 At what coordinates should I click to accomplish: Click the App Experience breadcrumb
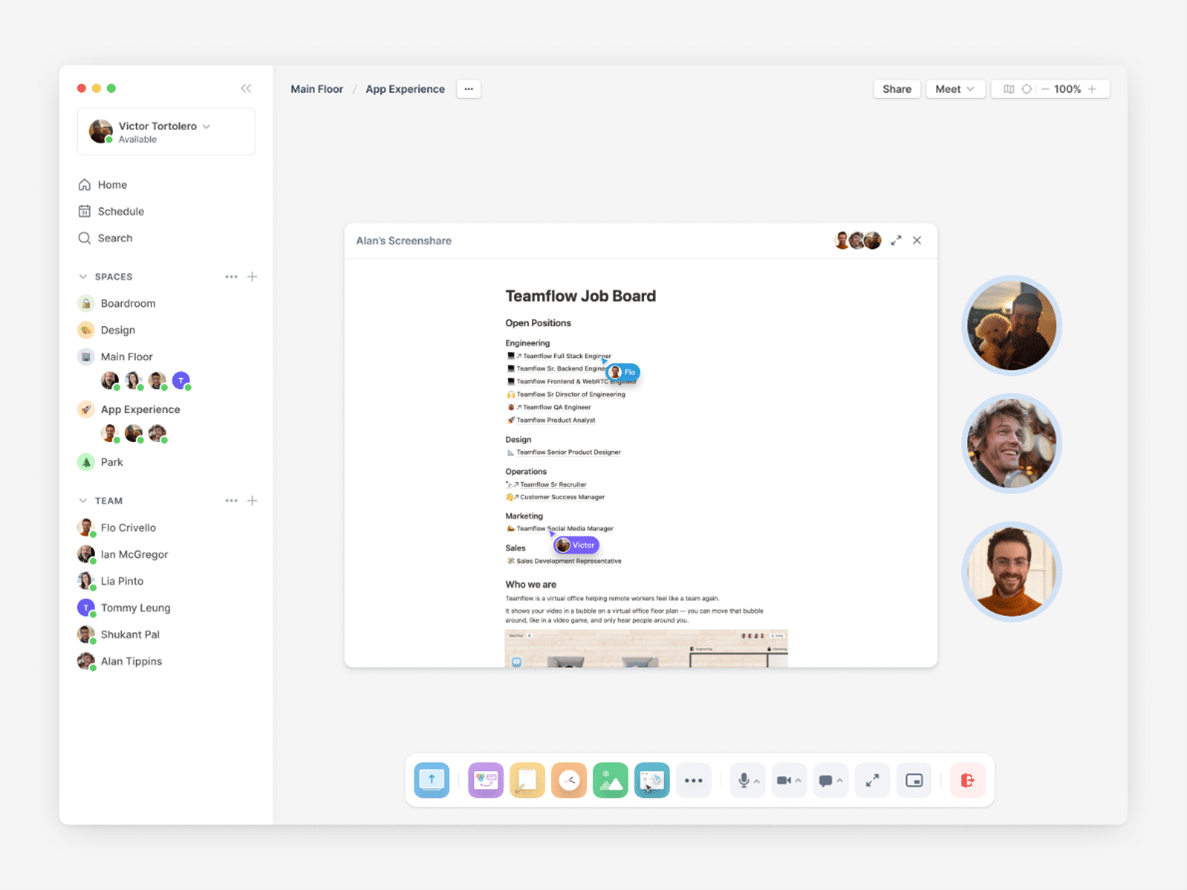coord(405,89)
